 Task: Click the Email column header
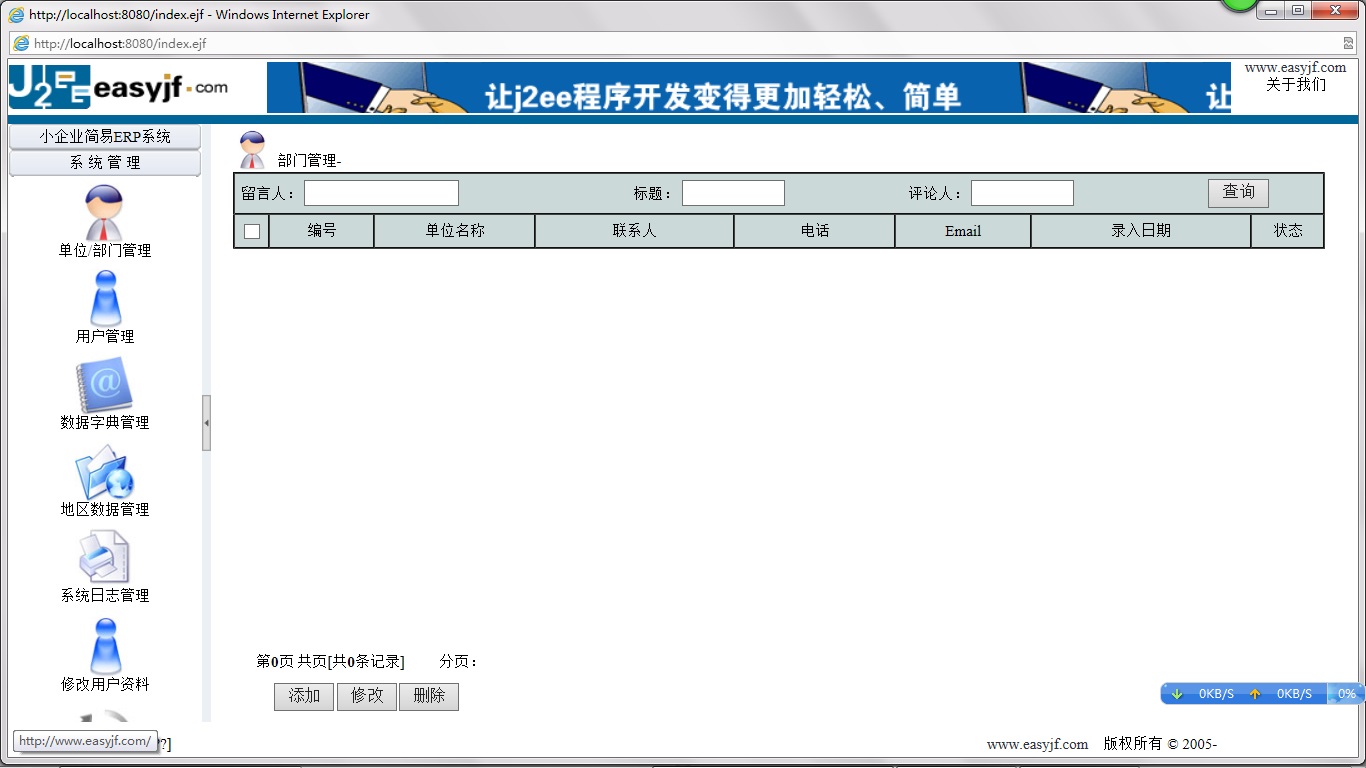(963, 231)
